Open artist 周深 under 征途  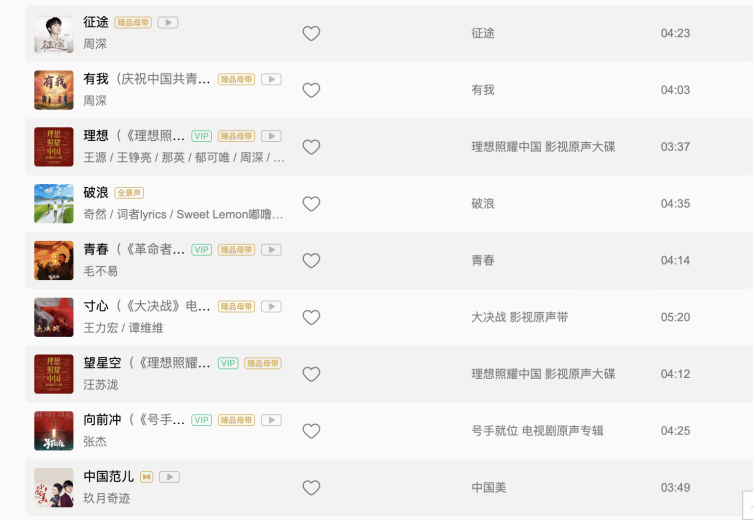click(x=95, y=44)
